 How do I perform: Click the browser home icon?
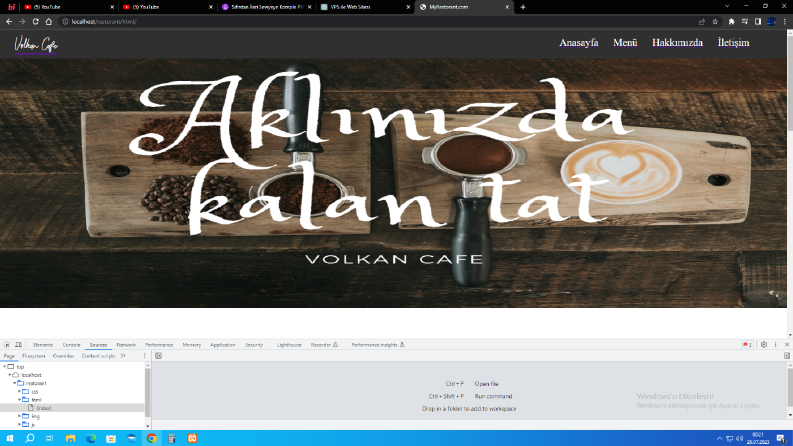[49, 22]
